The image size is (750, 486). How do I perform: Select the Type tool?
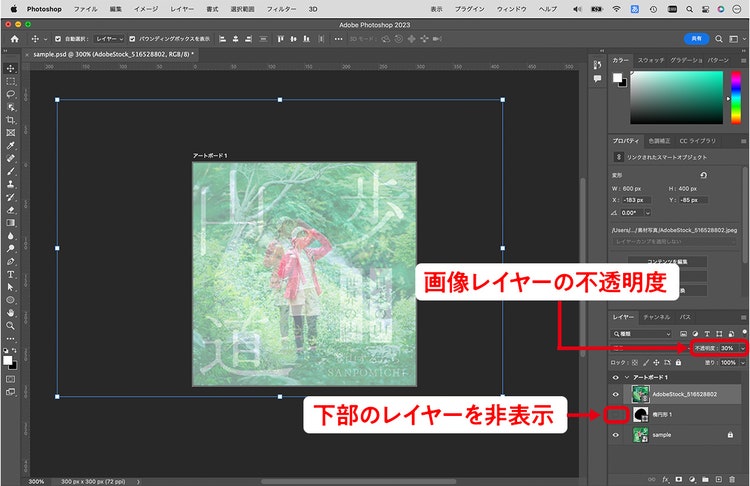click(11, 275)
